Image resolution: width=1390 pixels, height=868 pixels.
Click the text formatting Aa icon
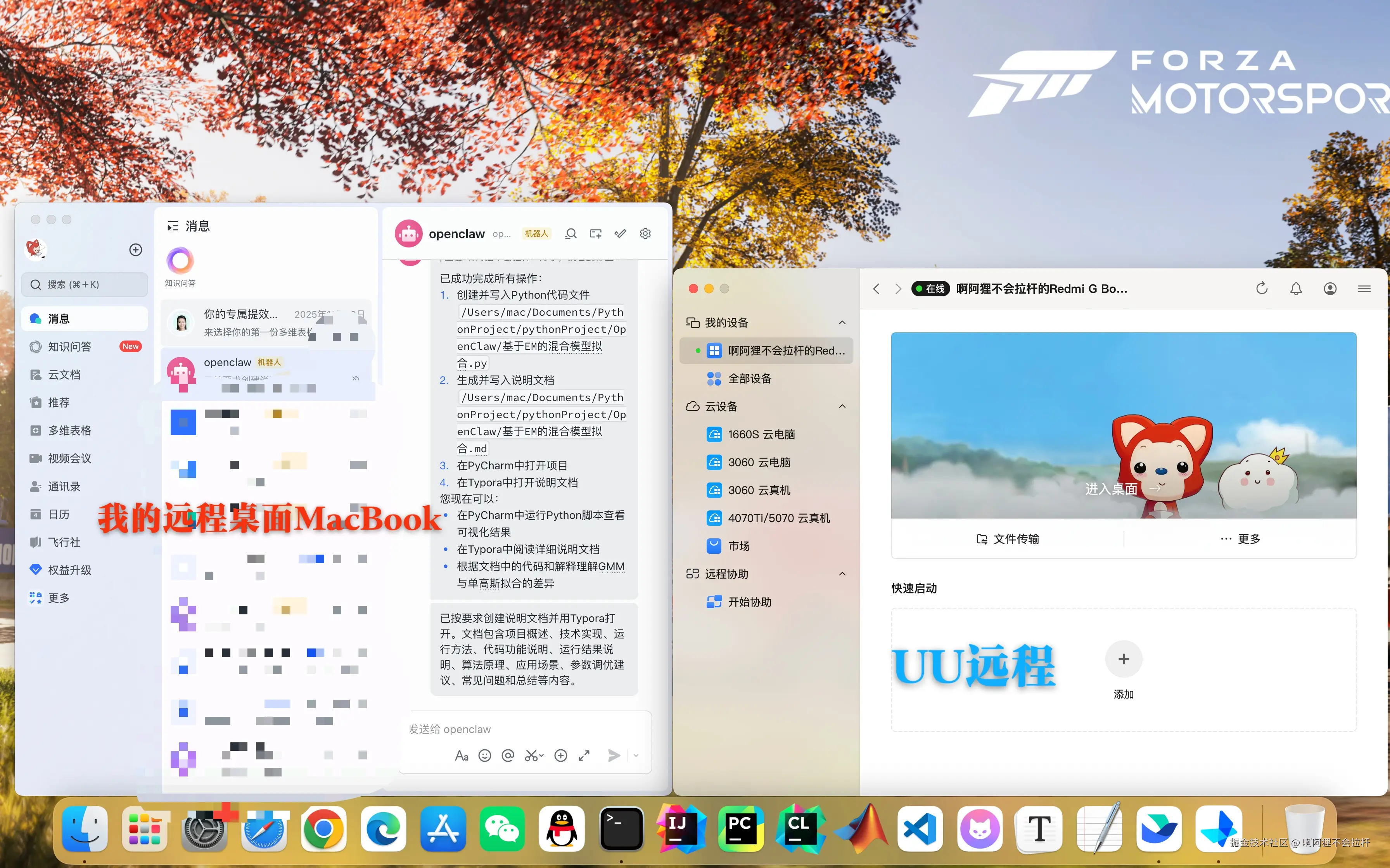pyautogui.click(x=462, y=756)
